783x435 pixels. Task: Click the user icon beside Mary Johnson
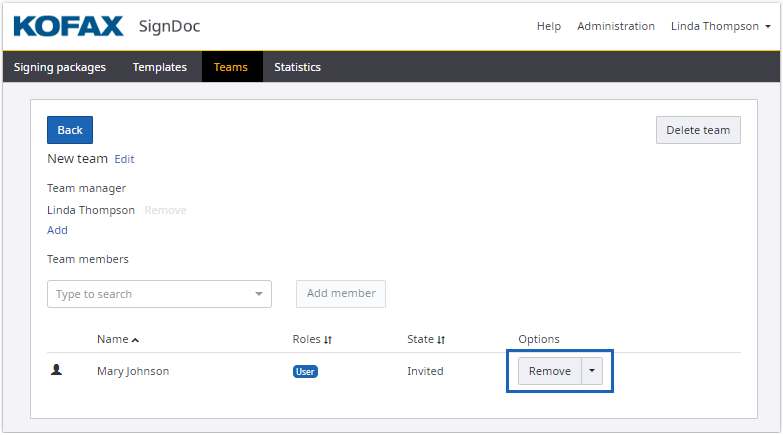[57, 370]
